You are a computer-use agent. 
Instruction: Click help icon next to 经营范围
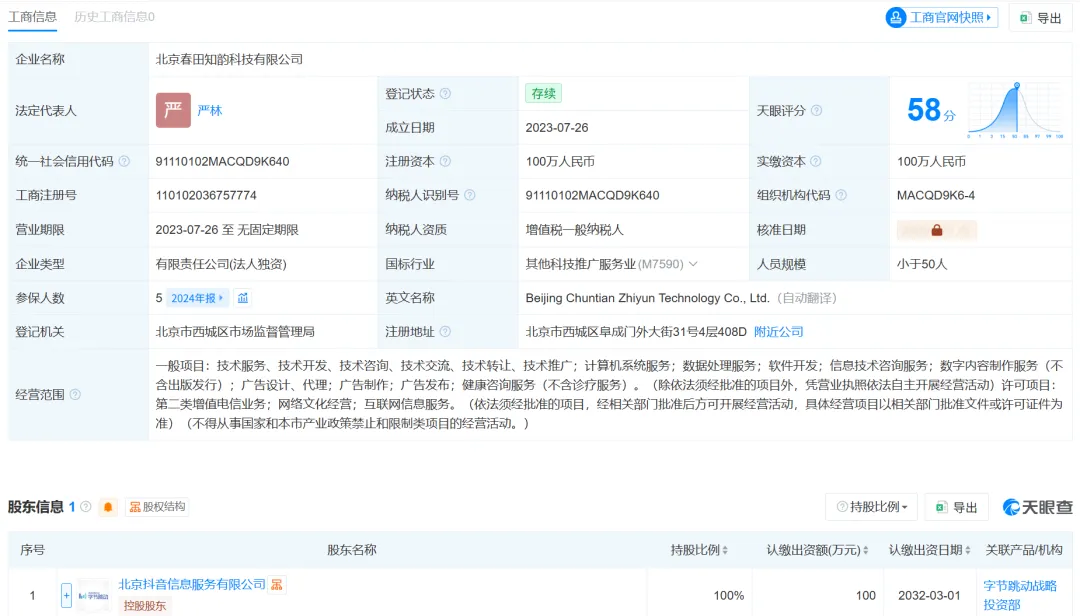[x=75, y=394]
